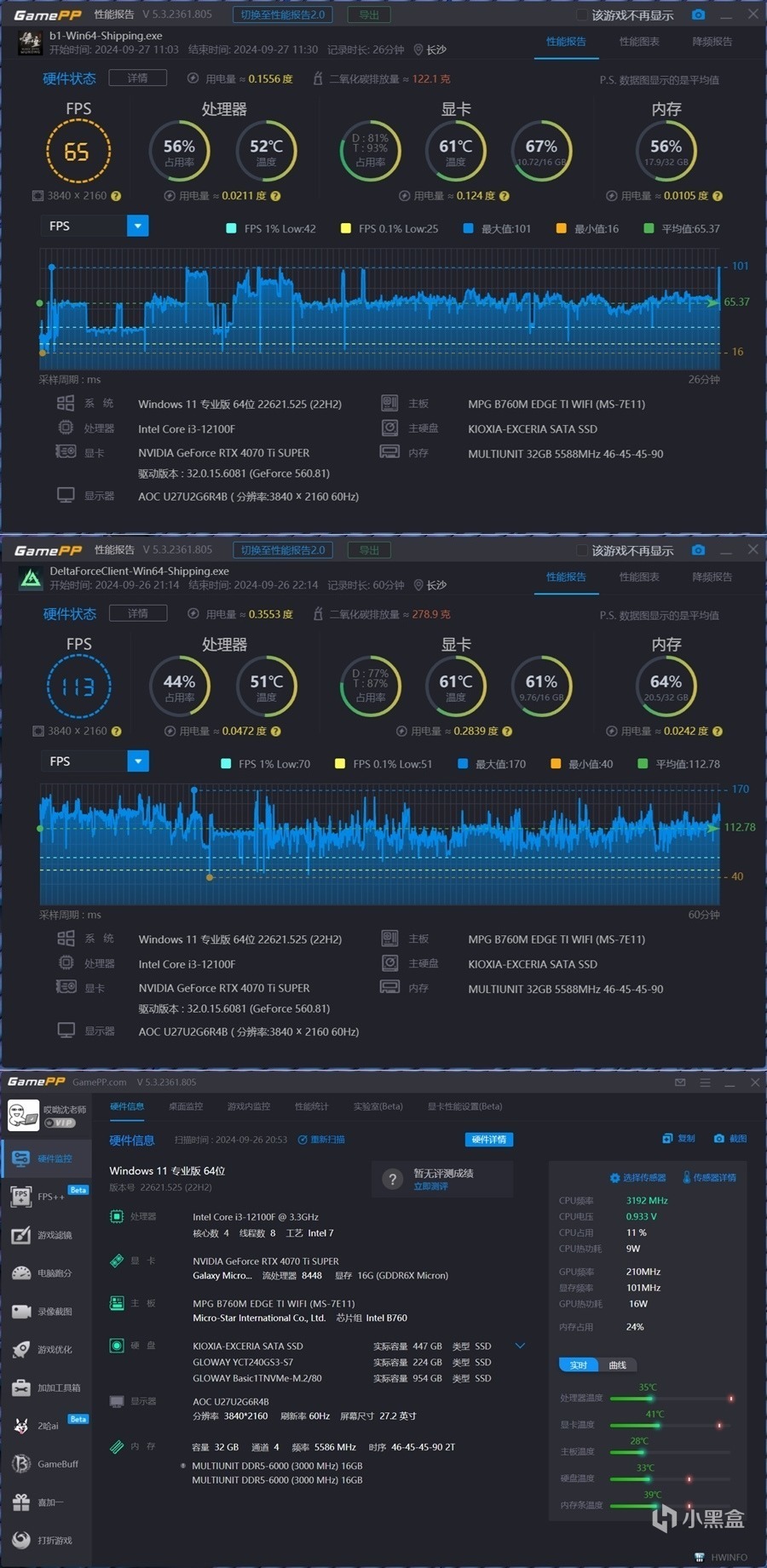
Task: Open 游戏滤镜 in GamePP sidebar
Action: (x=46, y=1235)
